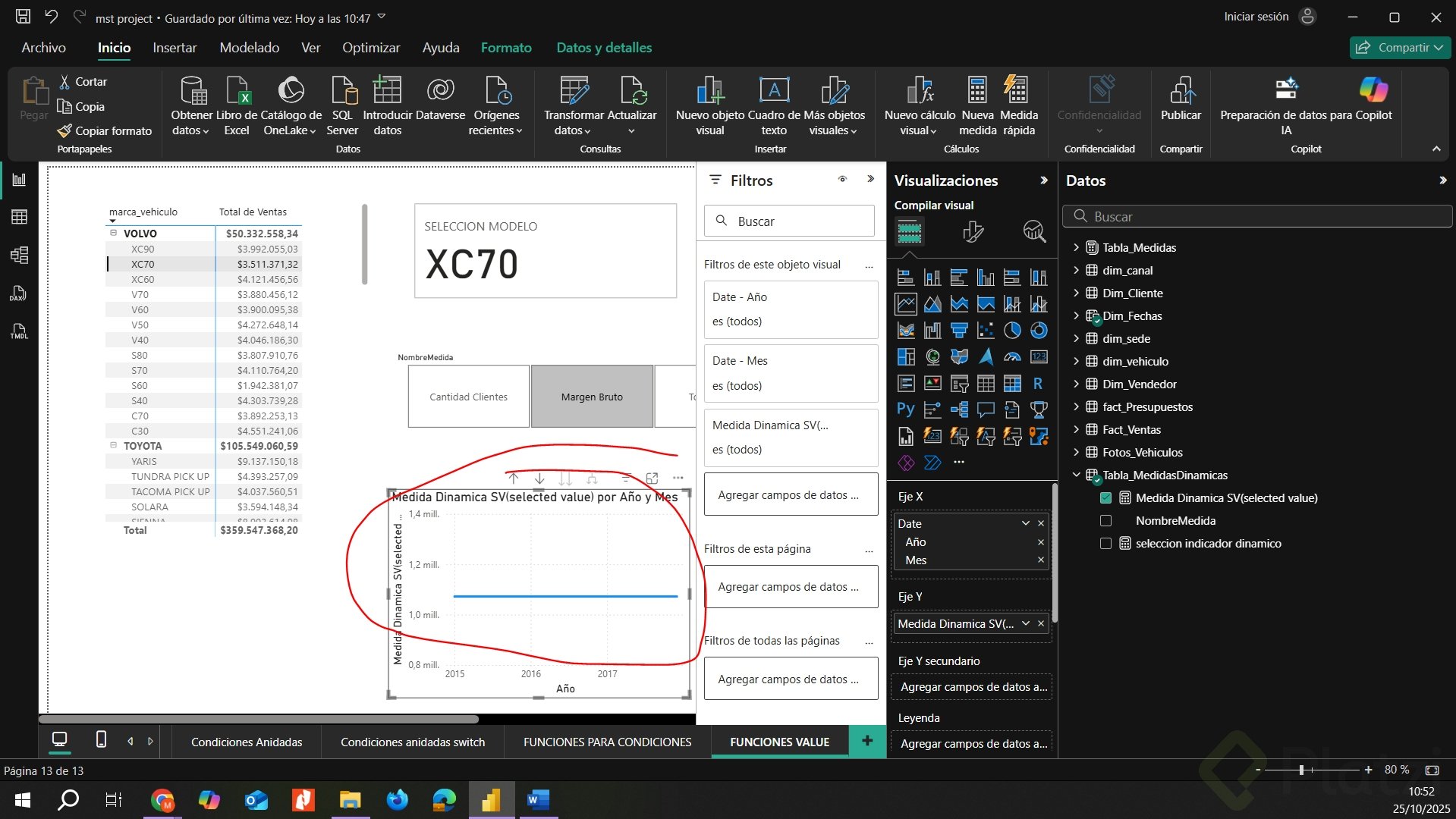Image resolution: width=1456 pixels, height=819 pixels.
Task: Choose the scatter chart visualization
Action: [x=986, y=331]
